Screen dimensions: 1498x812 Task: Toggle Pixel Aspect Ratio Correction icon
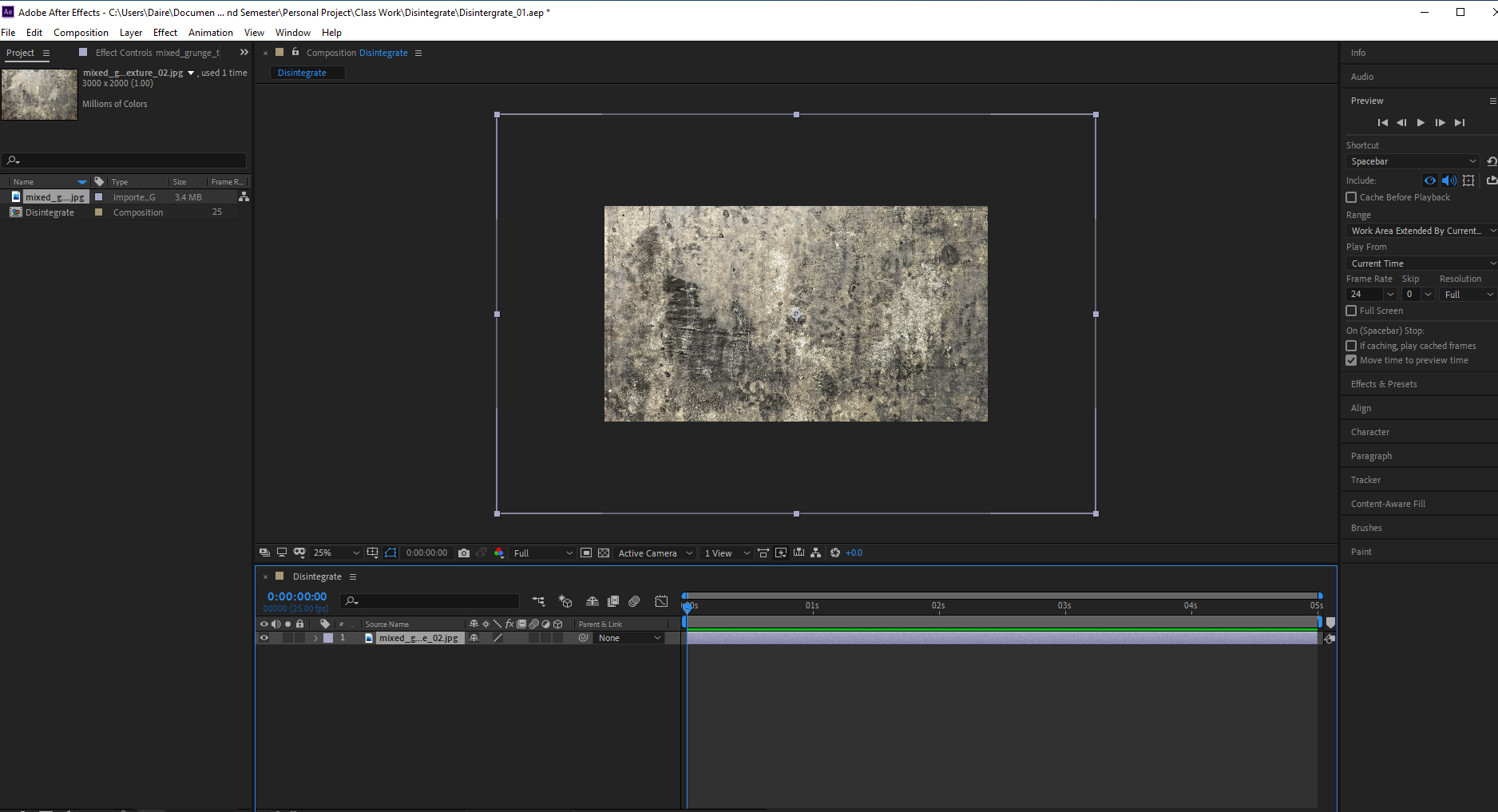point(763,553)
